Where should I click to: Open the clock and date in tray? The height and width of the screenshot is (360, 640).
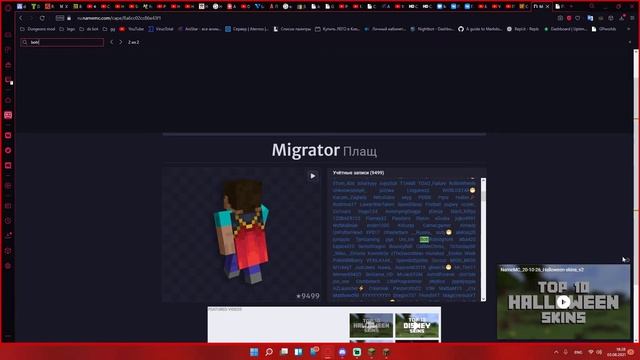616,352
